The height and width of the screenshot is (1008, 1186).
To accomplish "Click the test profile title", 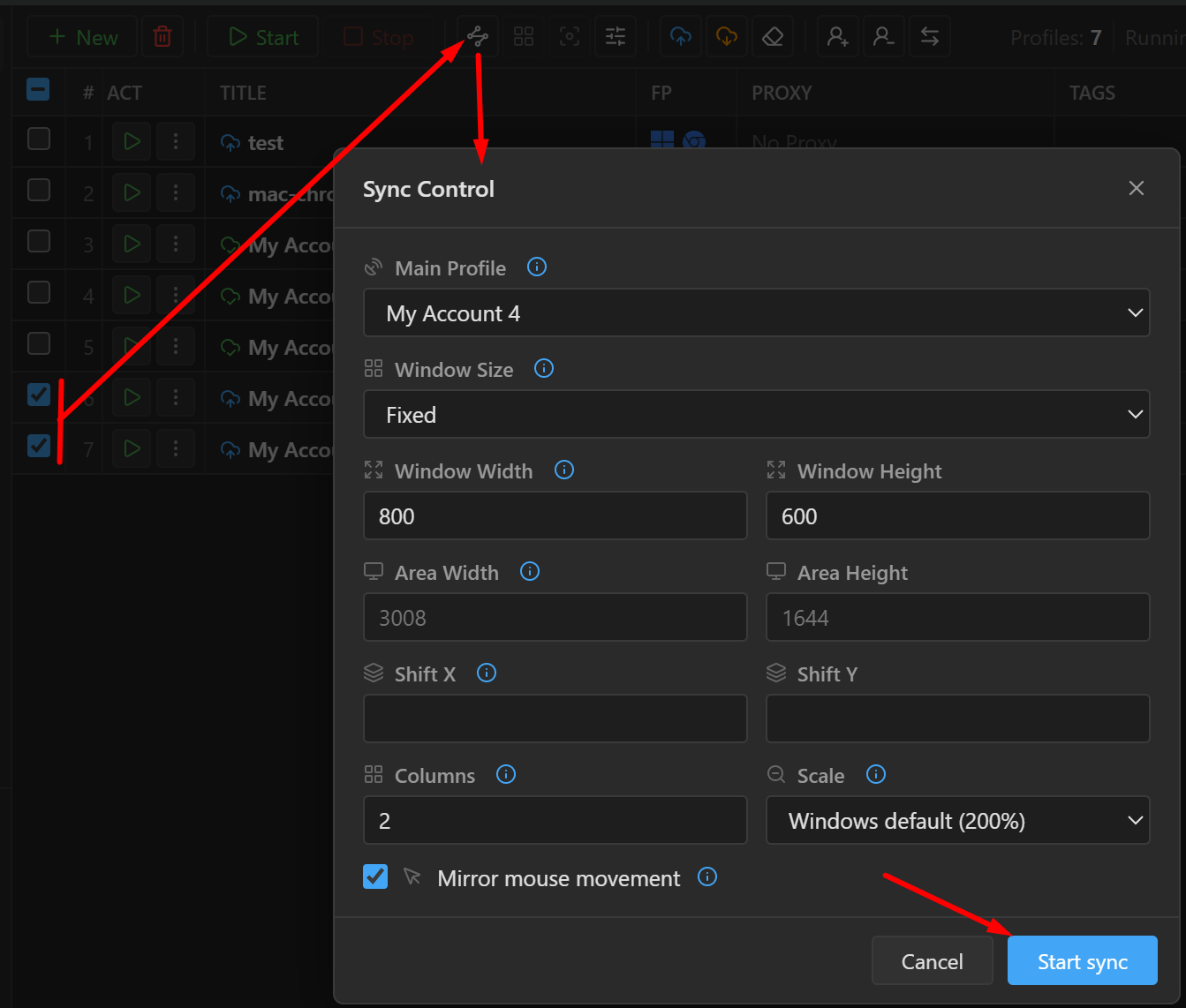I will click(x=266, y=143).
